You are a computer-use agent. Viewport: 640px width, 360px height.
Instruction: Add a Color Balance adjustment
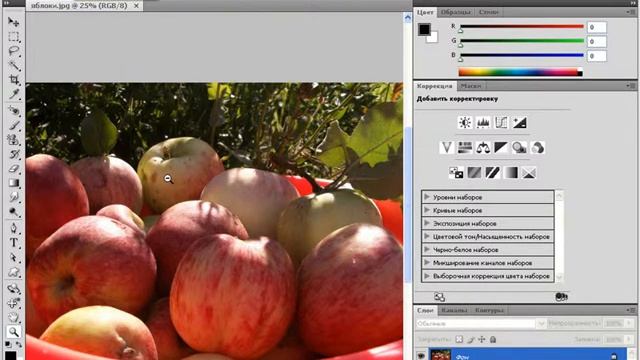(483, 147)
